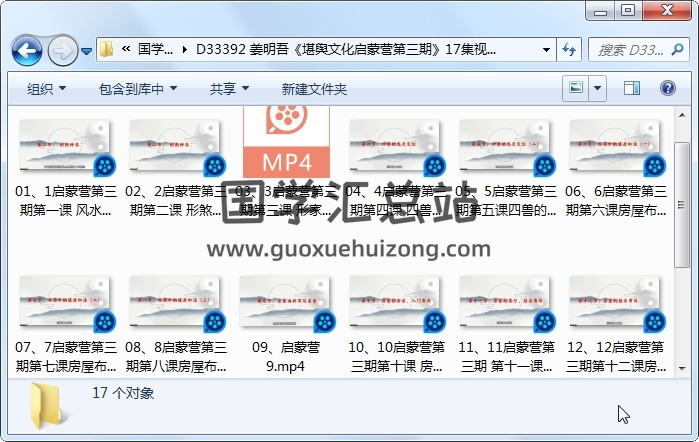The height and width of the screenshot is (442, 699).
Task: Click file name 10、10启蒙营第三期第十课 房...
Action: 396,357
